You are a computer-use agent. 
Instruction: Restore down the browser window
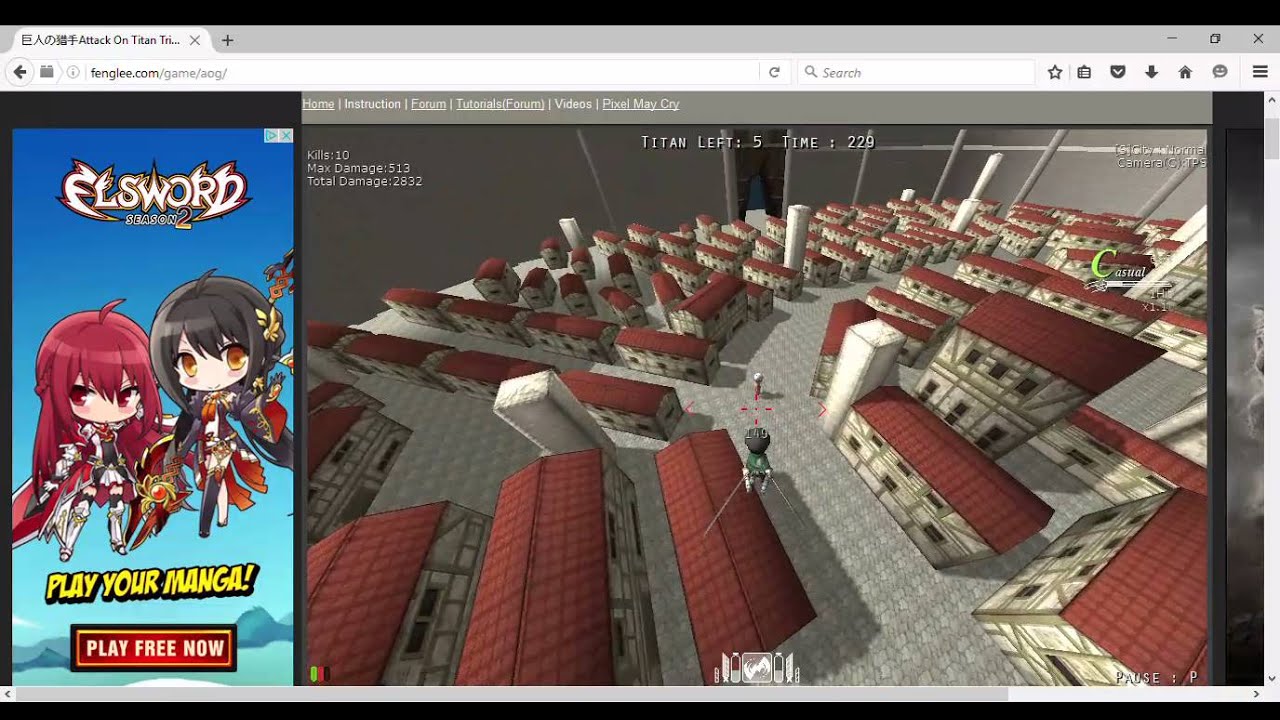[x=1215, y=38]
